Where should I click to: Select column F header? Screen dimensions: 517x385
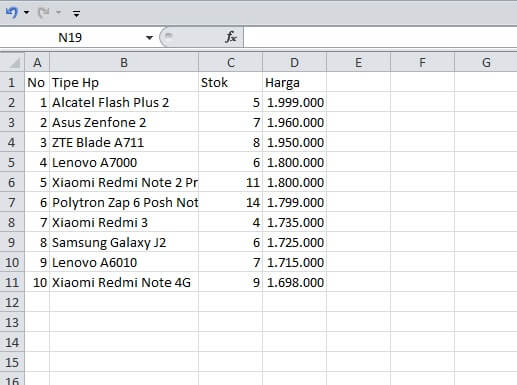[x=422, y=62]
